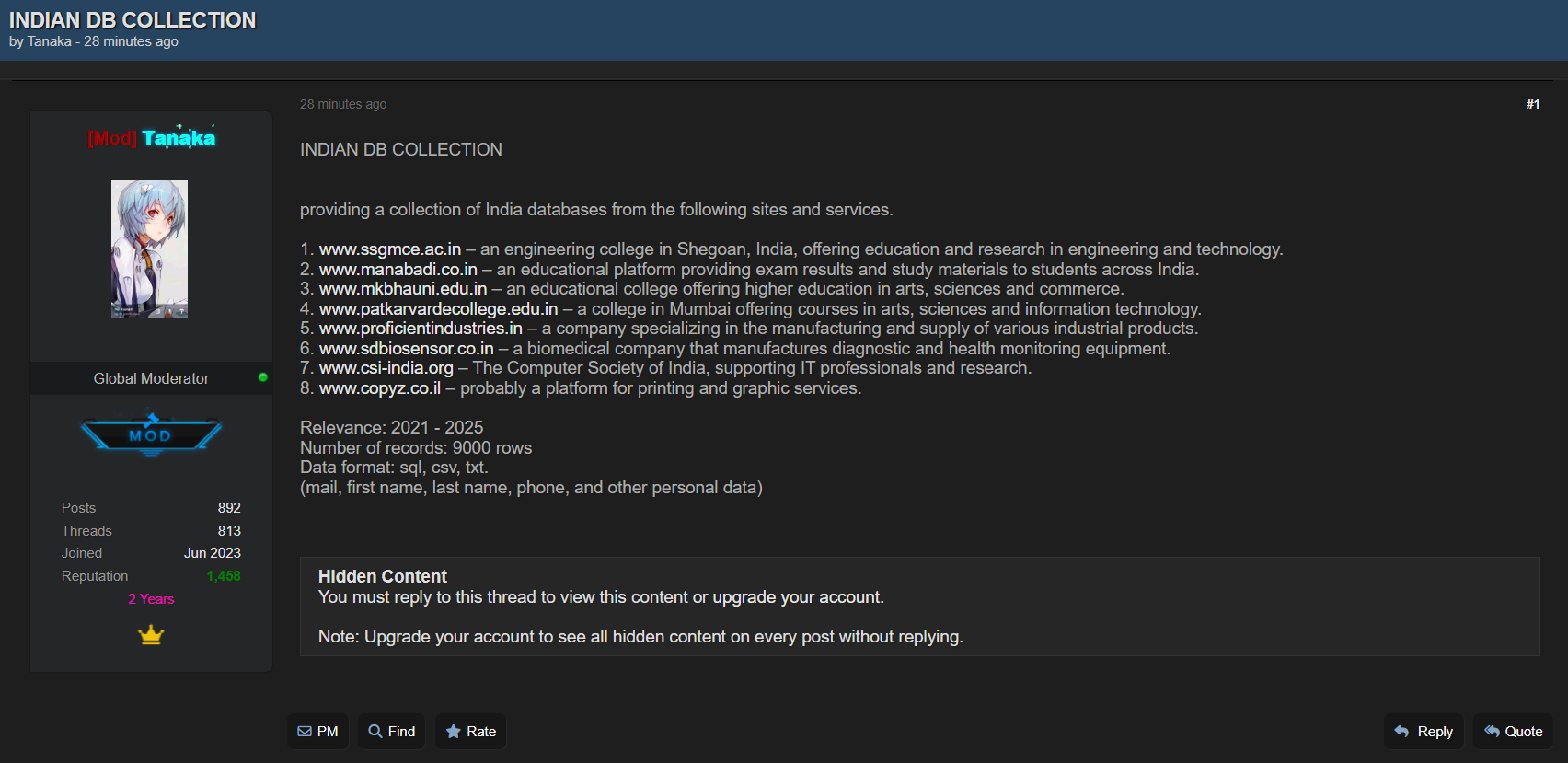Click the Global Moderator group label

click(151, 378)
